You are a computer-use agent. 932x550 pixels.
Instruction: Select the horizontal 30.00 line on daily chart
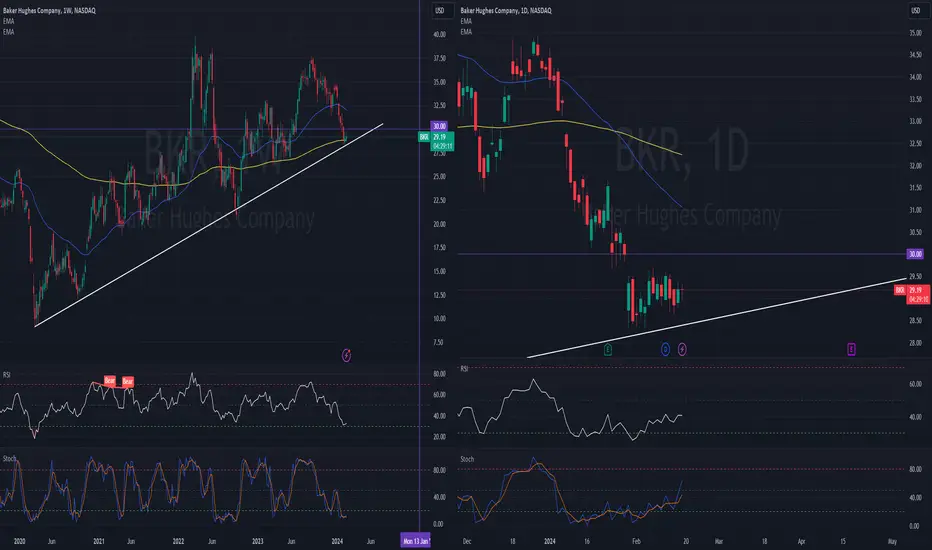click(x=682, y=254)
